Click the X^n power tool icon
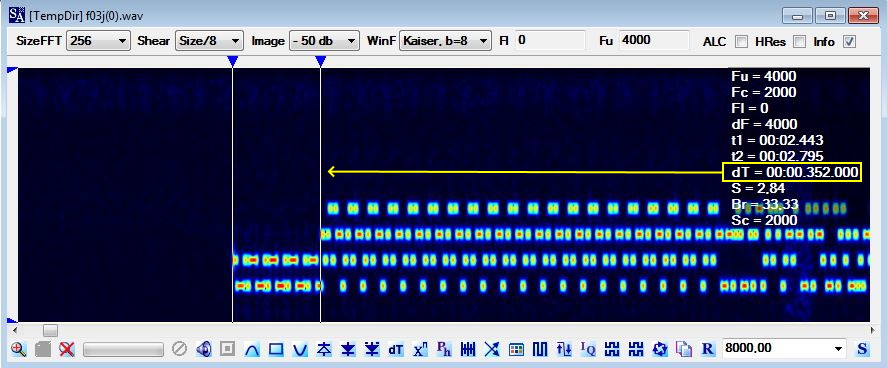The image size is (887, 368). pyautogui.click(x=420, y=349)
